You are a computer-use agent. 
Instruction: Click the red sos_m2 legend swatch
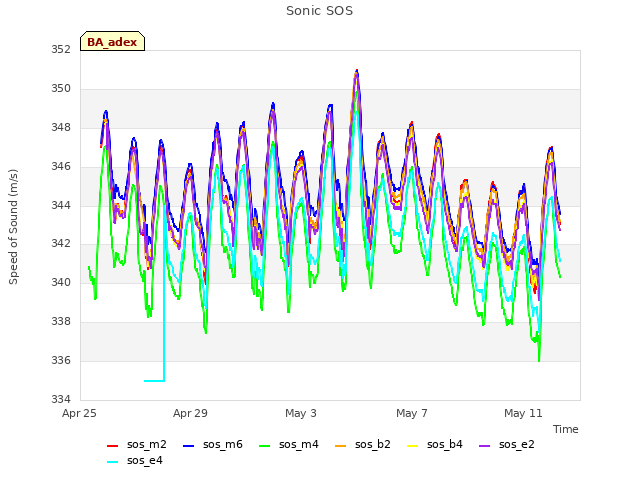pos(112,446)
